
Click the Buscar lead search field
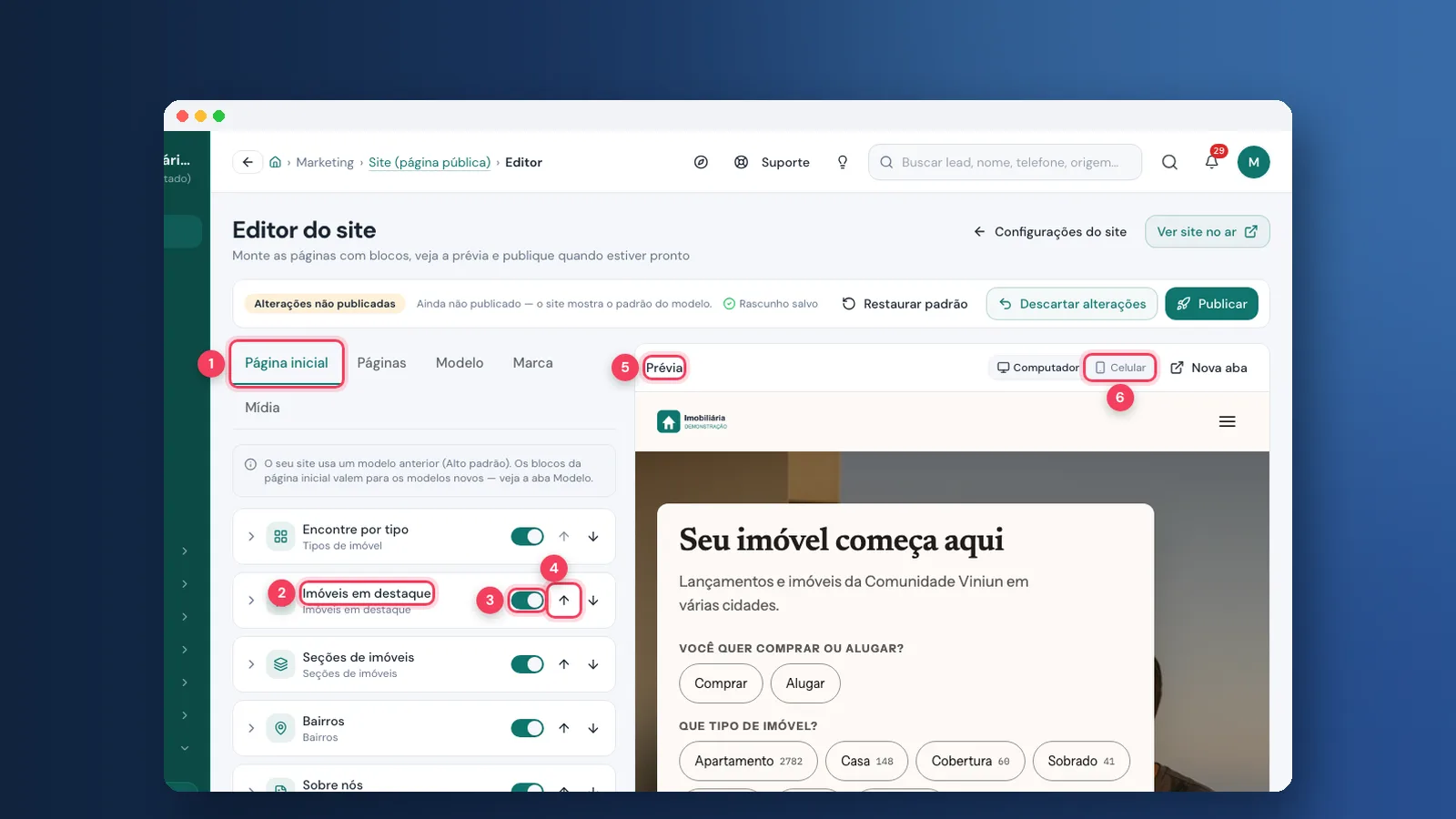(1005, 162)
